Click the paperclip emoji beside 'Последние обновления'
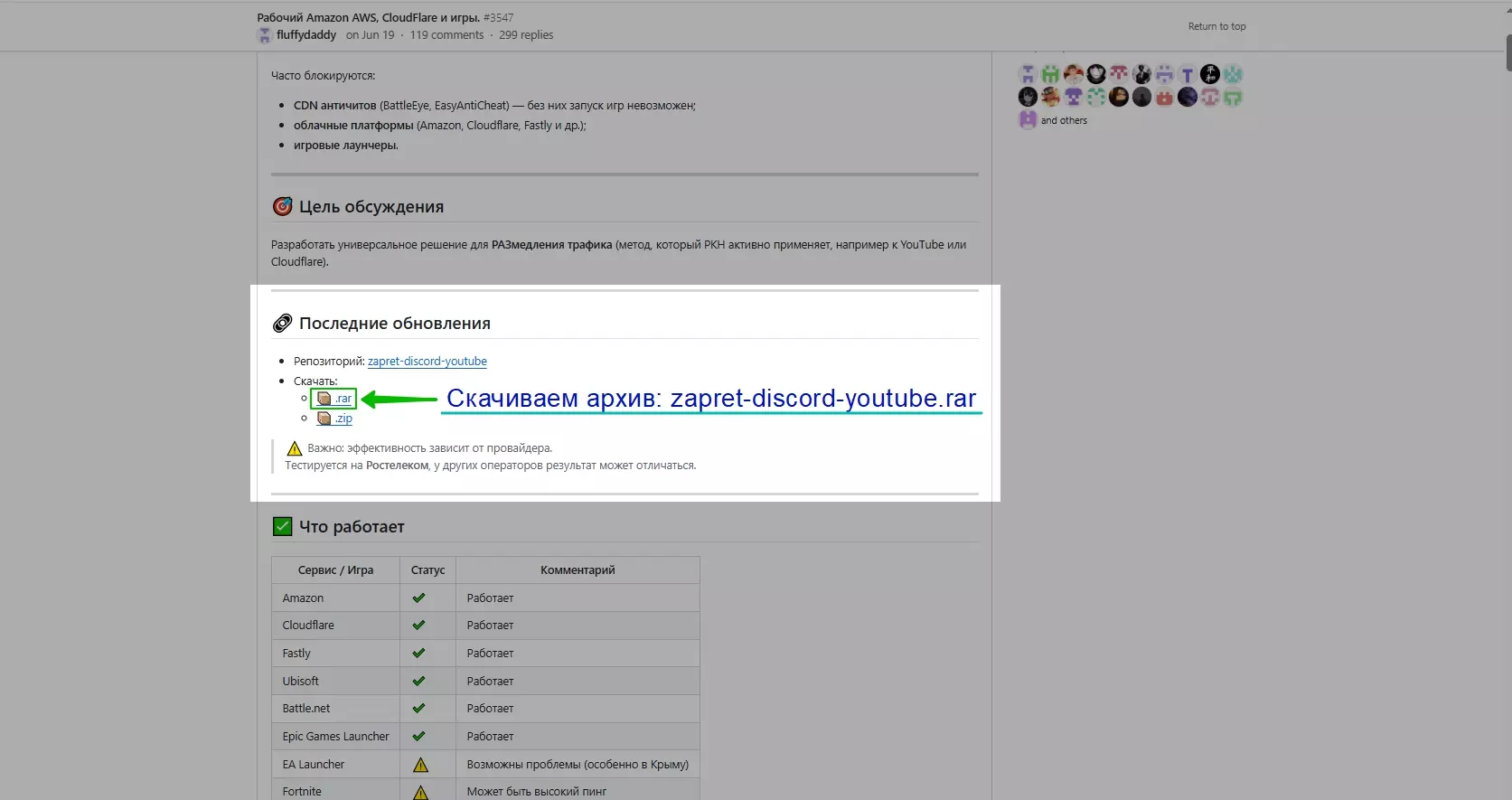The width and height of the screenshot is (1512, 800). [x=282, y=324]
